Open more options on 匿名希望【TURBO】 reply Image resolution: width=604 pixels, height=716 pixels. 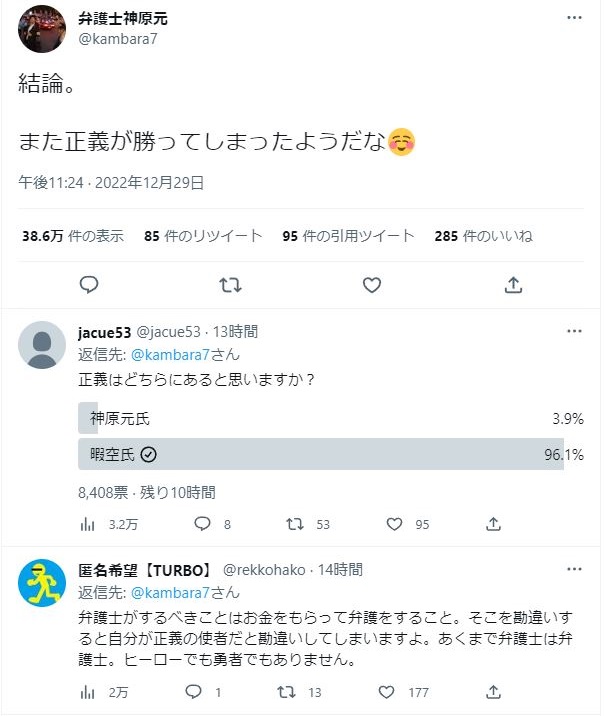(574, 569)
